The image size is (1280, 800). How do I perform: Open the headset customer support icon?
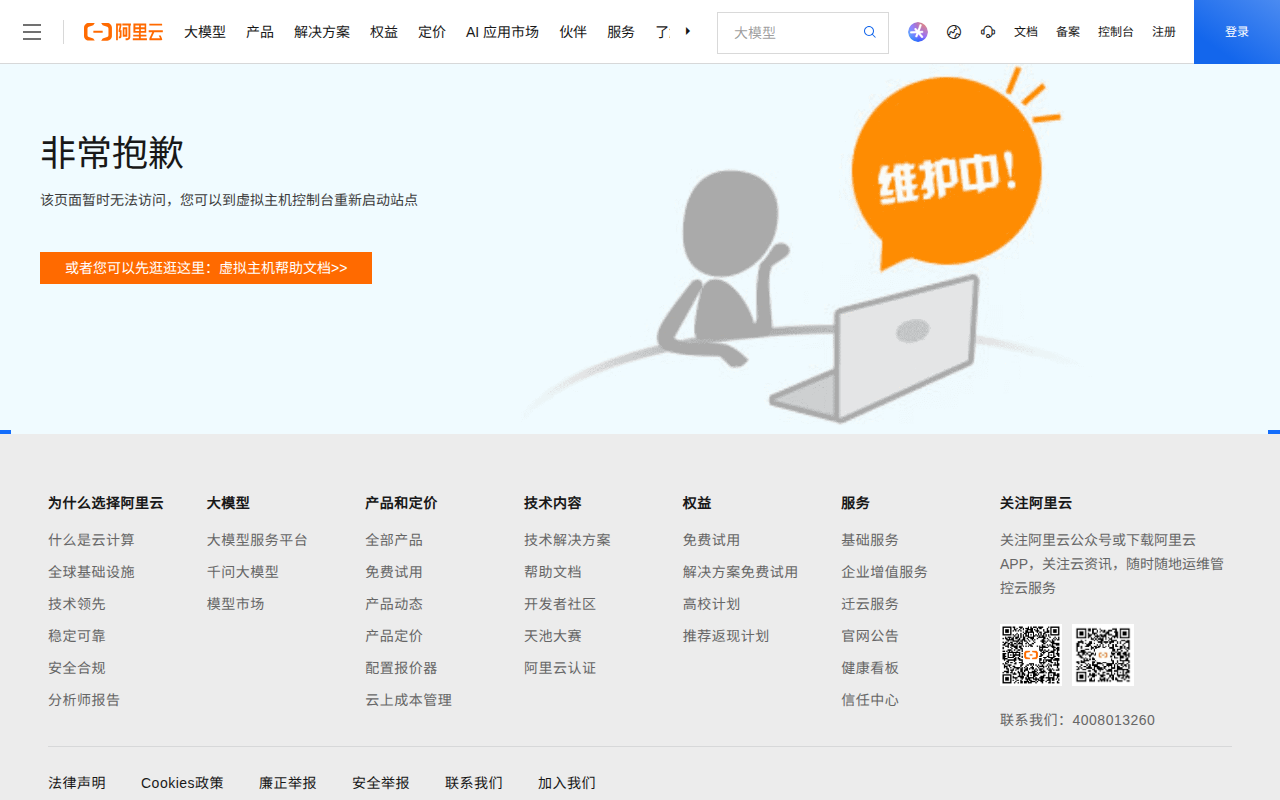coord(988,32)
